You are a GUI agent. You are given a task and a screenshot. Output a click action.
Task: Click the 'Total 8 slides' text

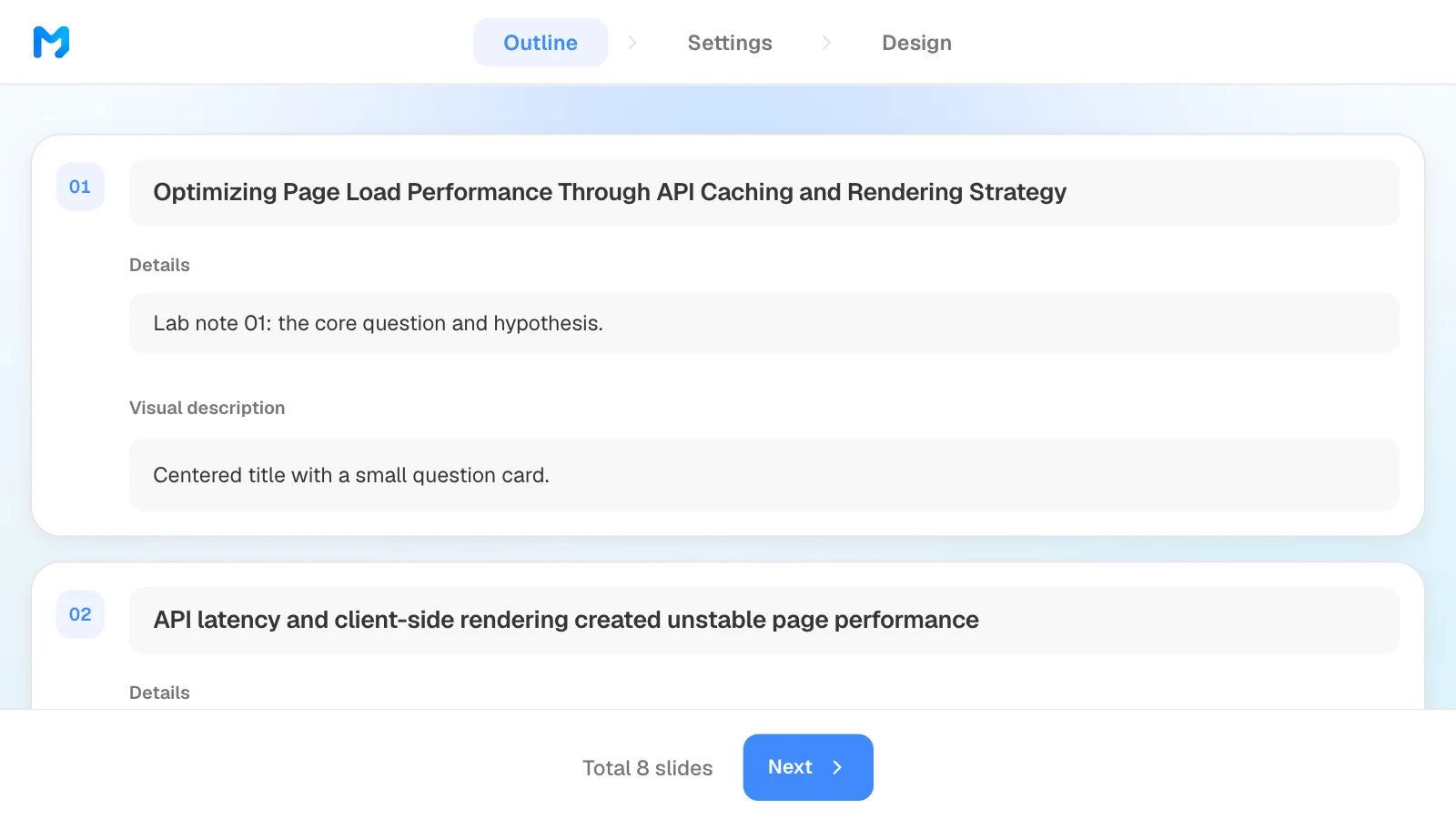coord(647,768)
